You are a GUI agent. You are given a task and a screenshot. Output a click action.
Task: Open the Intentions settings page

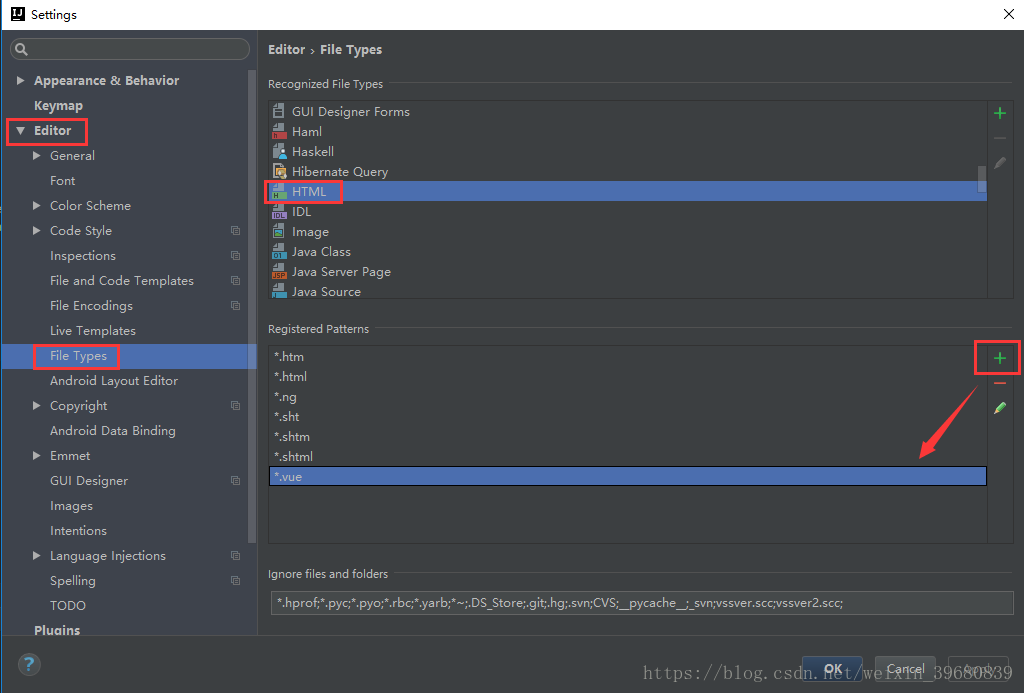78,530
